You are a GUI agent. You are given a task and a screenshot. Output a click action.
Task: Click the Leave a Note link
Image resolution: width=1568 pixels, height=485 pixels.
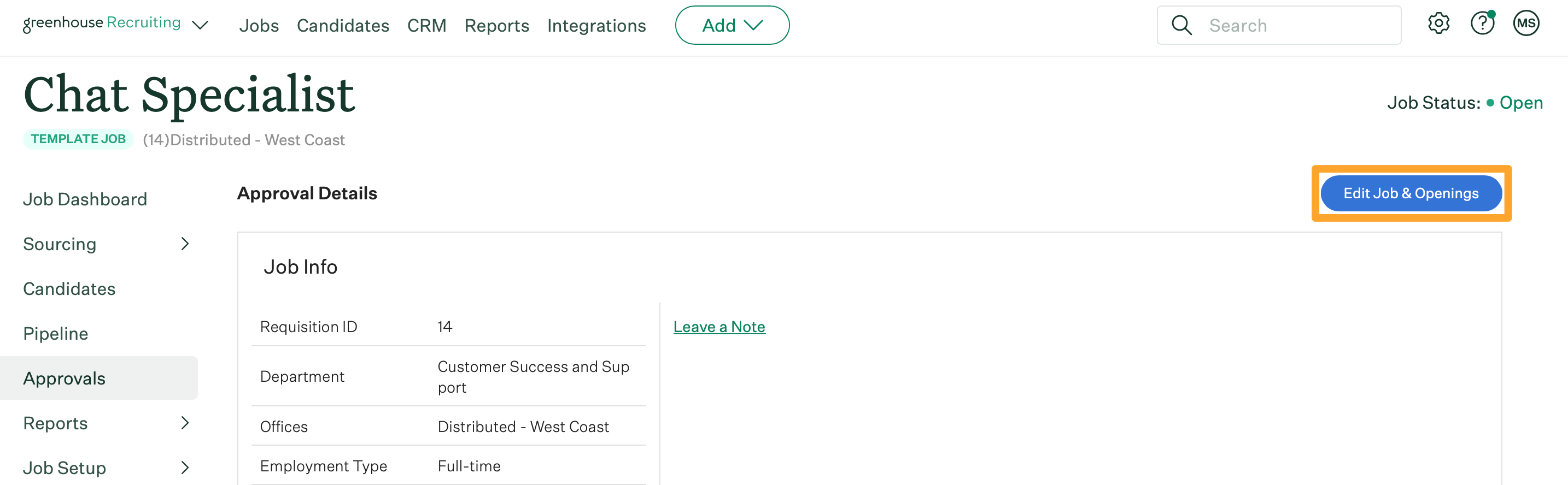[719, 327]
